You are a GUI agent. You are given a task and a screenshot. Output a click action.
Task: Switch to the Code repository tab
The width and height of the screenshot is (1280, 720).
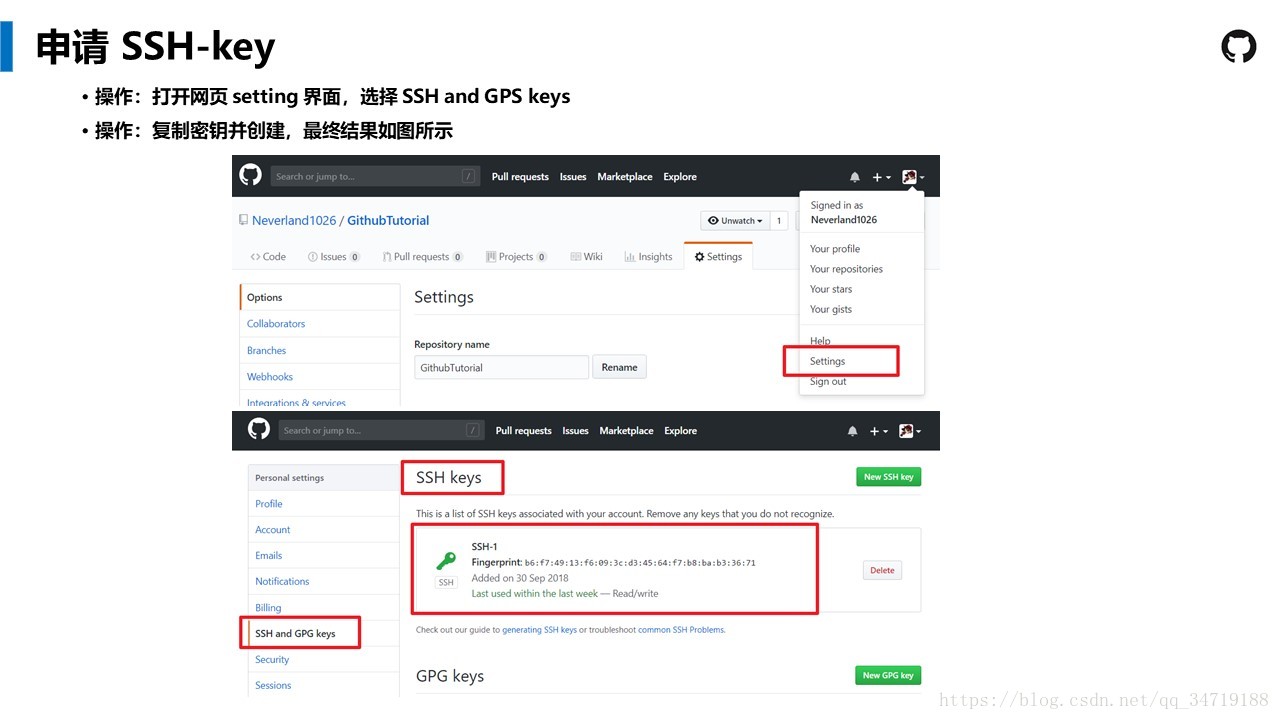coord(268,257)
